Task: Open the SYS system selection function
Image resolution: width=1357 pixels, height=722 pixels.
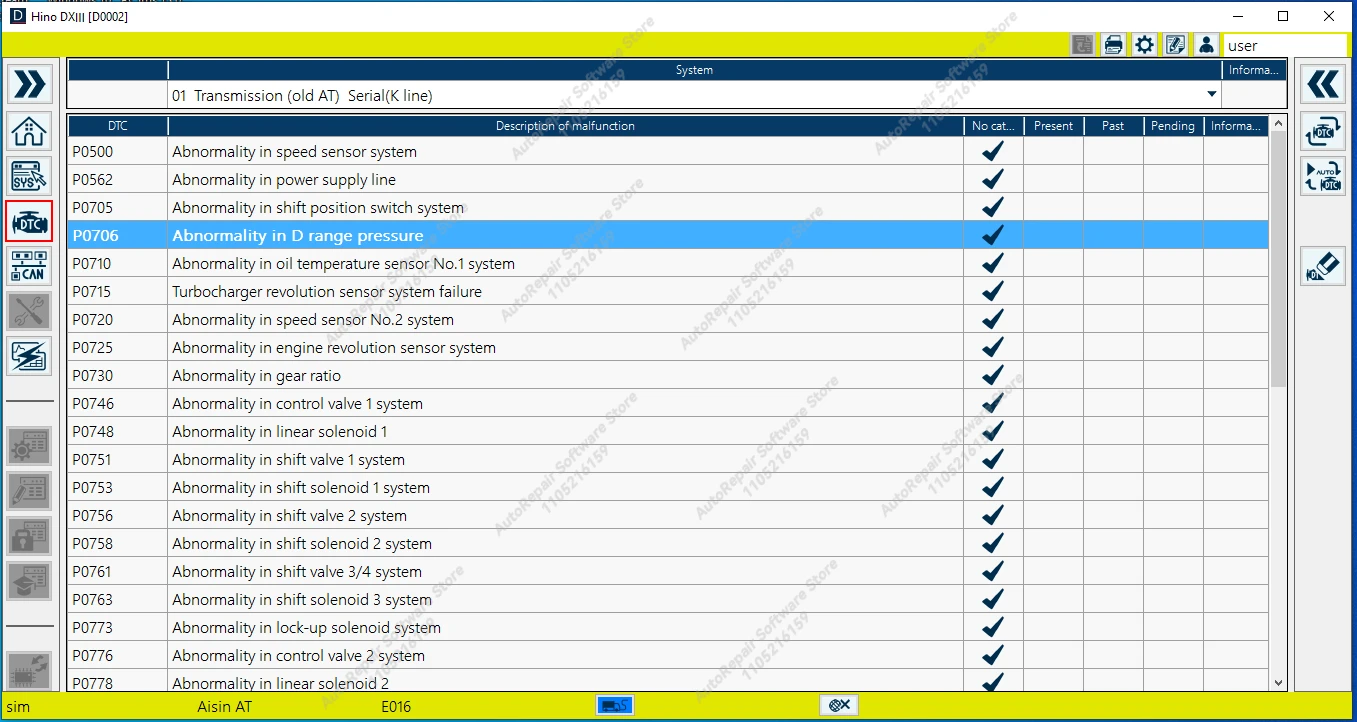Action: [29, 177]
